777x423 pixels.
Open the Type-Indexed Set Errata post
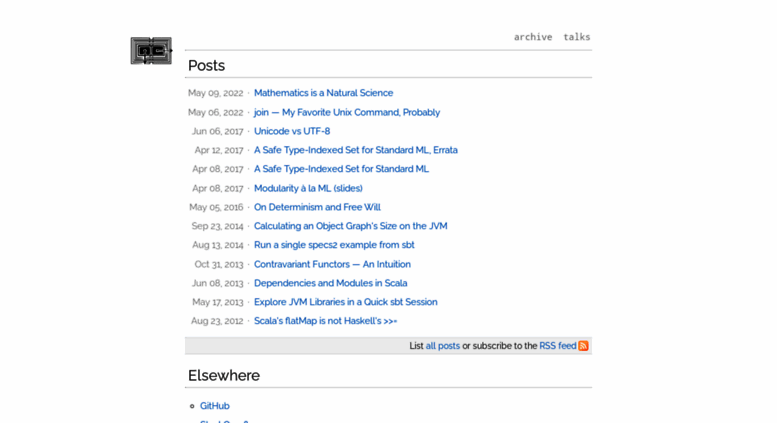356,150
